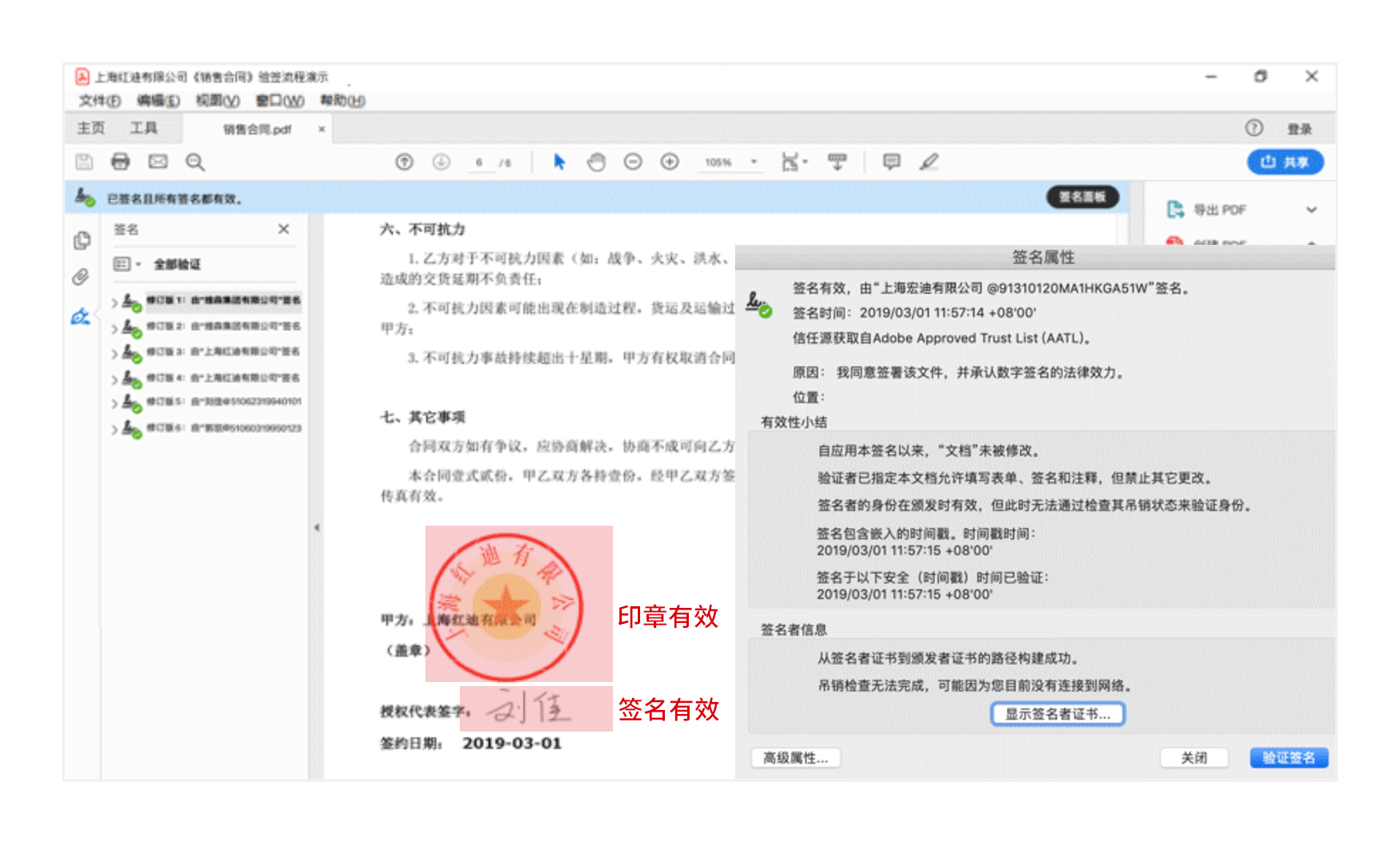This screenshot has height=844, width=1400.
Task: Click the red company seal on document
Action: tap(506, 606)
